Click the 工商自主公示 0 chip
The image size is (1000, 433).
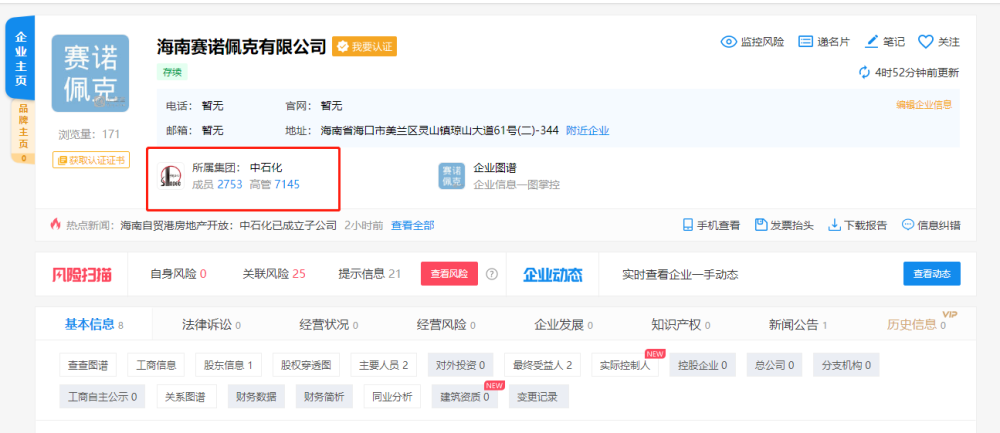pyautogui.click(x=103, y=397)
